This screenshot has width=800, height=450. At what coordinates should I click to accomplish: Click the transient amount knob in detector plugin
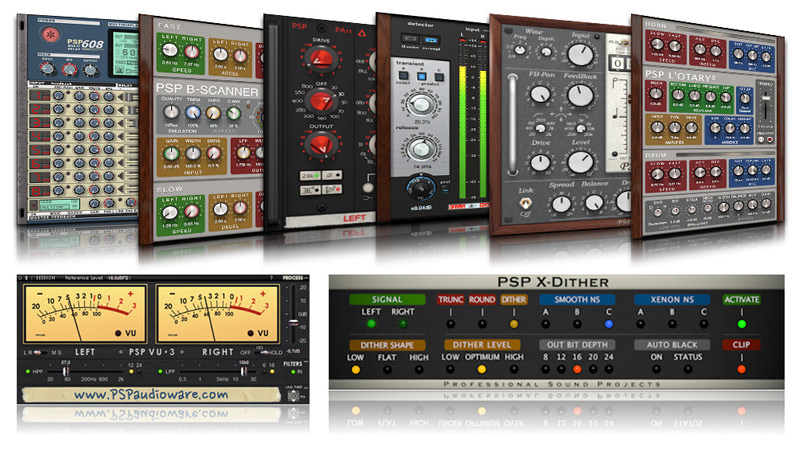click(420, 105)
